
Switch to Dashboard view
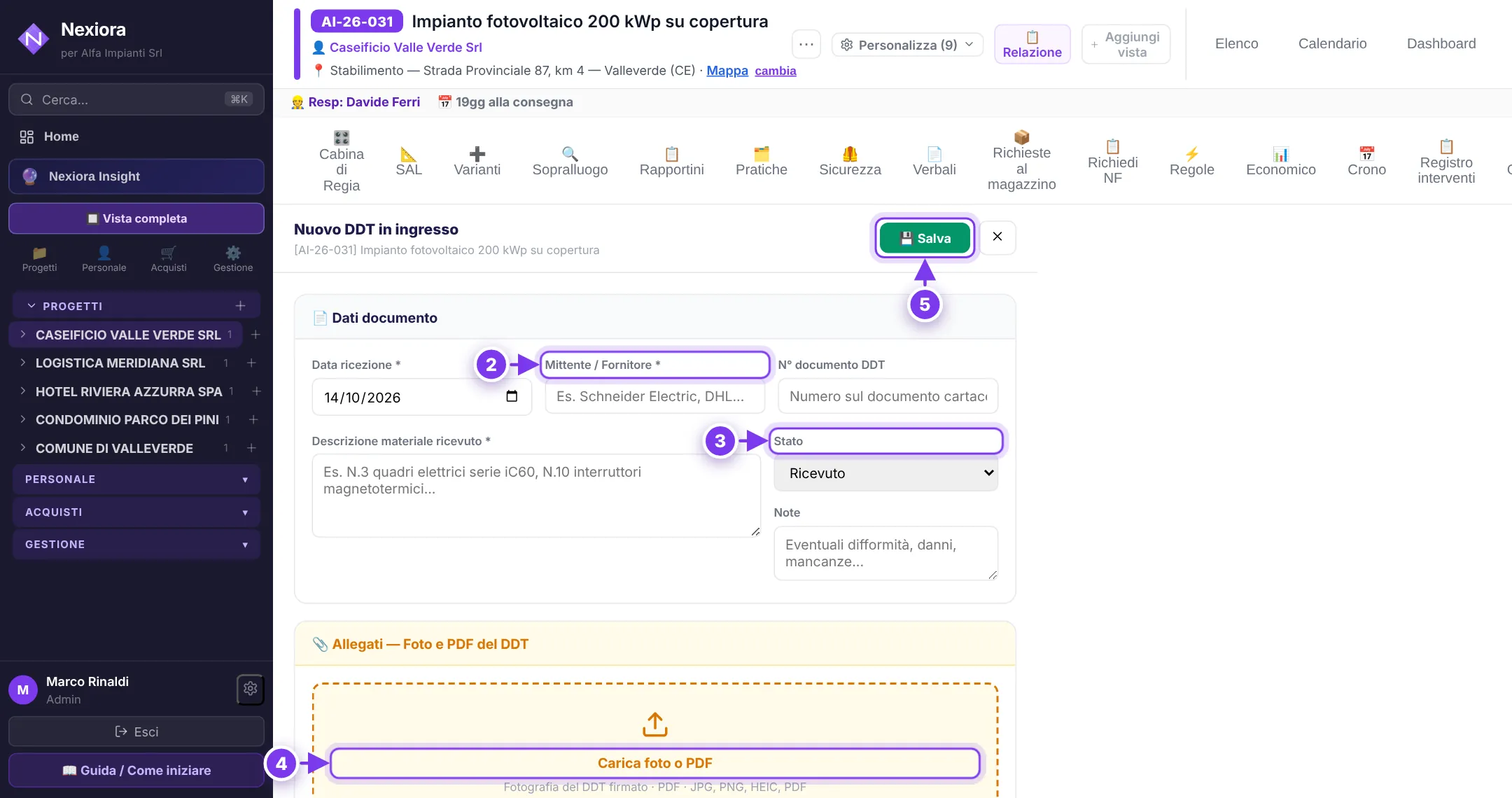(1441, 43)
